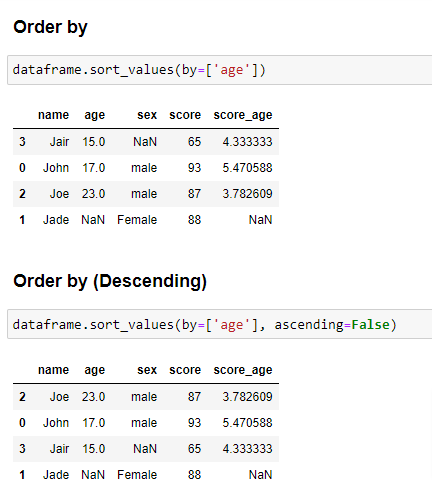The height and width of the screenshot is (497, 432).
Task: Click the score 65 in the descending table
Action: coord(194,449)
